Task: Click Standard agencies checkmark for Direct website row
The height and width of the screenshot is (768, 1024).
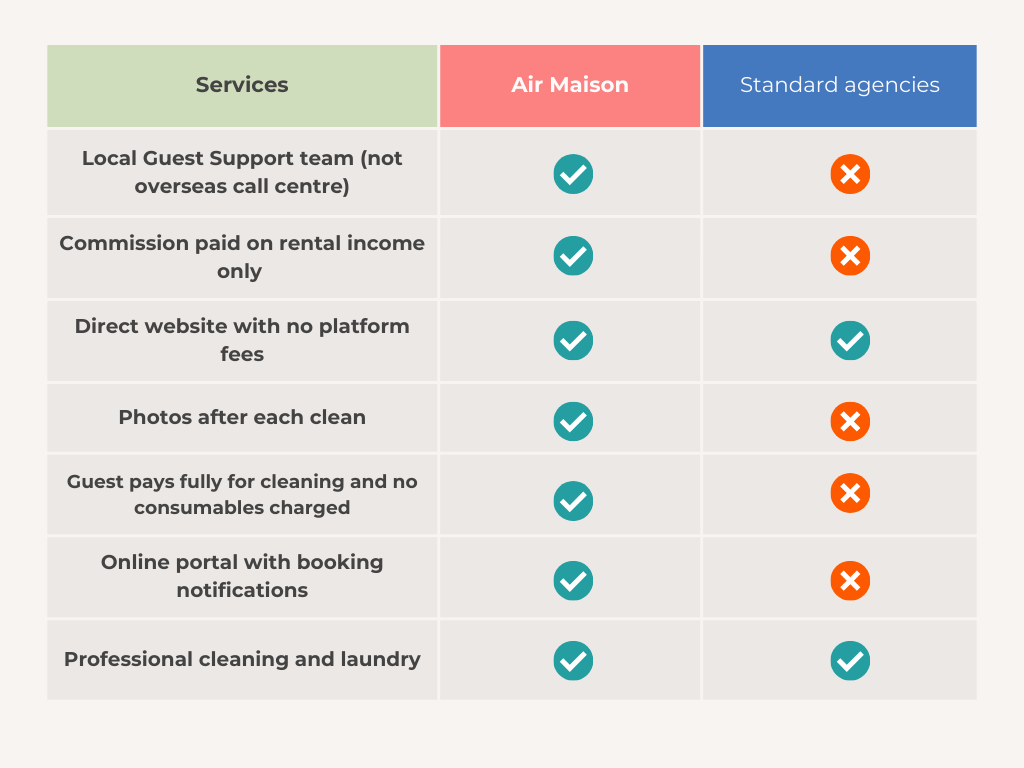Action: [x=850, y=340]
